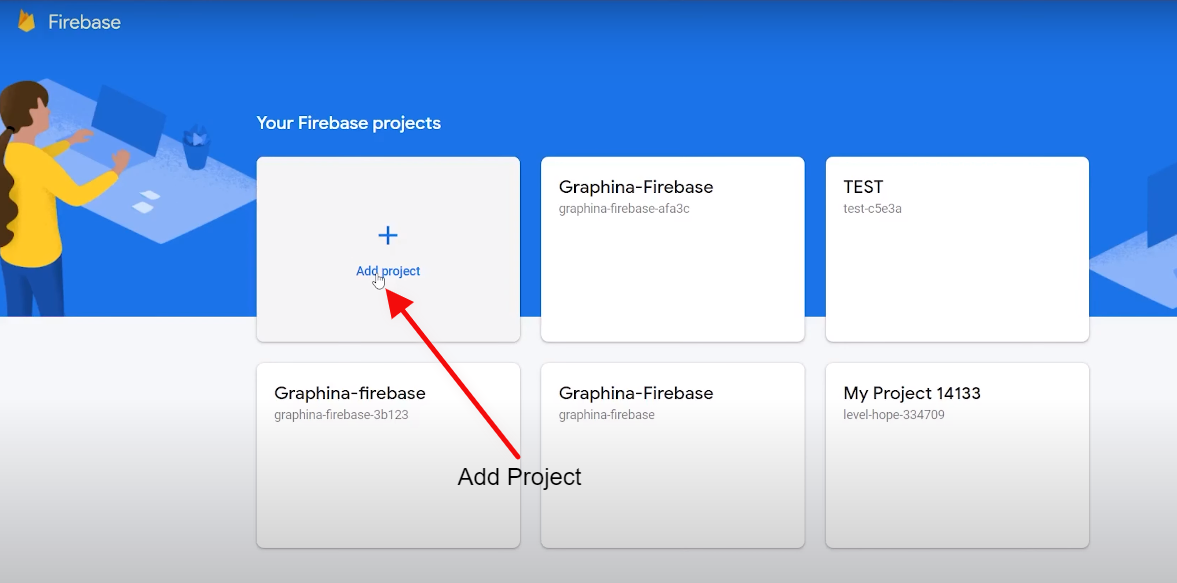
Task: Click the project ID text "test-c5e3a"
Action: coord(872,209)
